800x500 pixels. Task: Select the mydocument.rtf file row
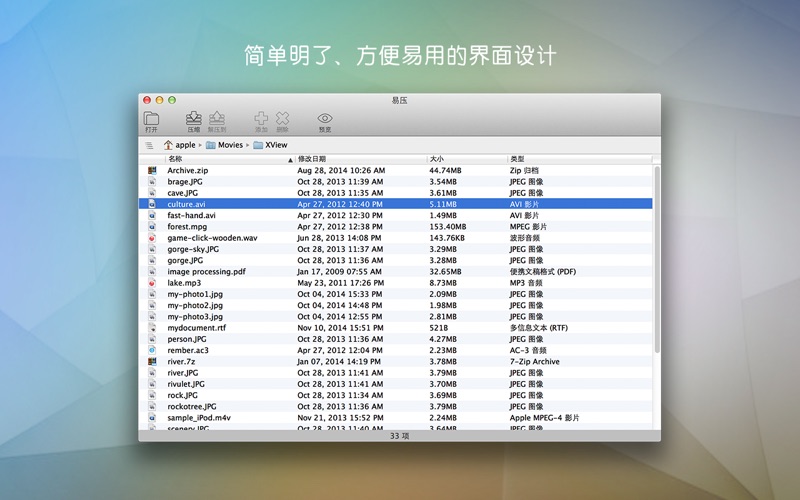click(x=196, y=328)
